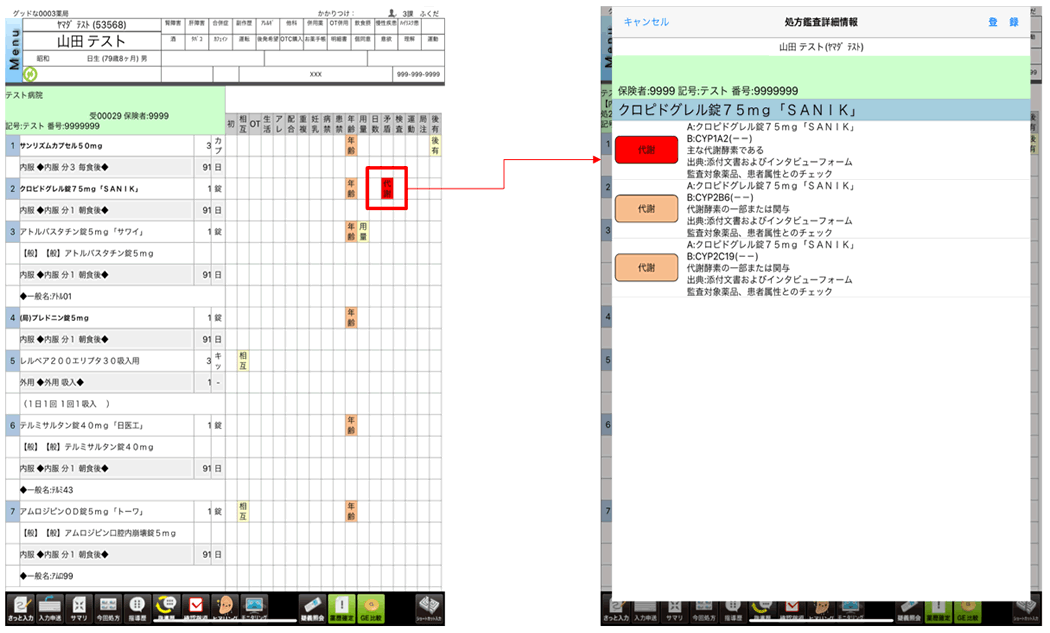Select the 明細書 cell

coord(339,40)
